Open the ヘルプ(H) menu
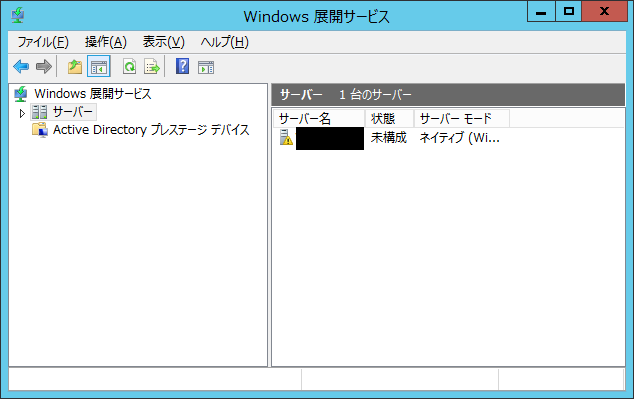Viewport: 634px width, 399px height. 224,42
